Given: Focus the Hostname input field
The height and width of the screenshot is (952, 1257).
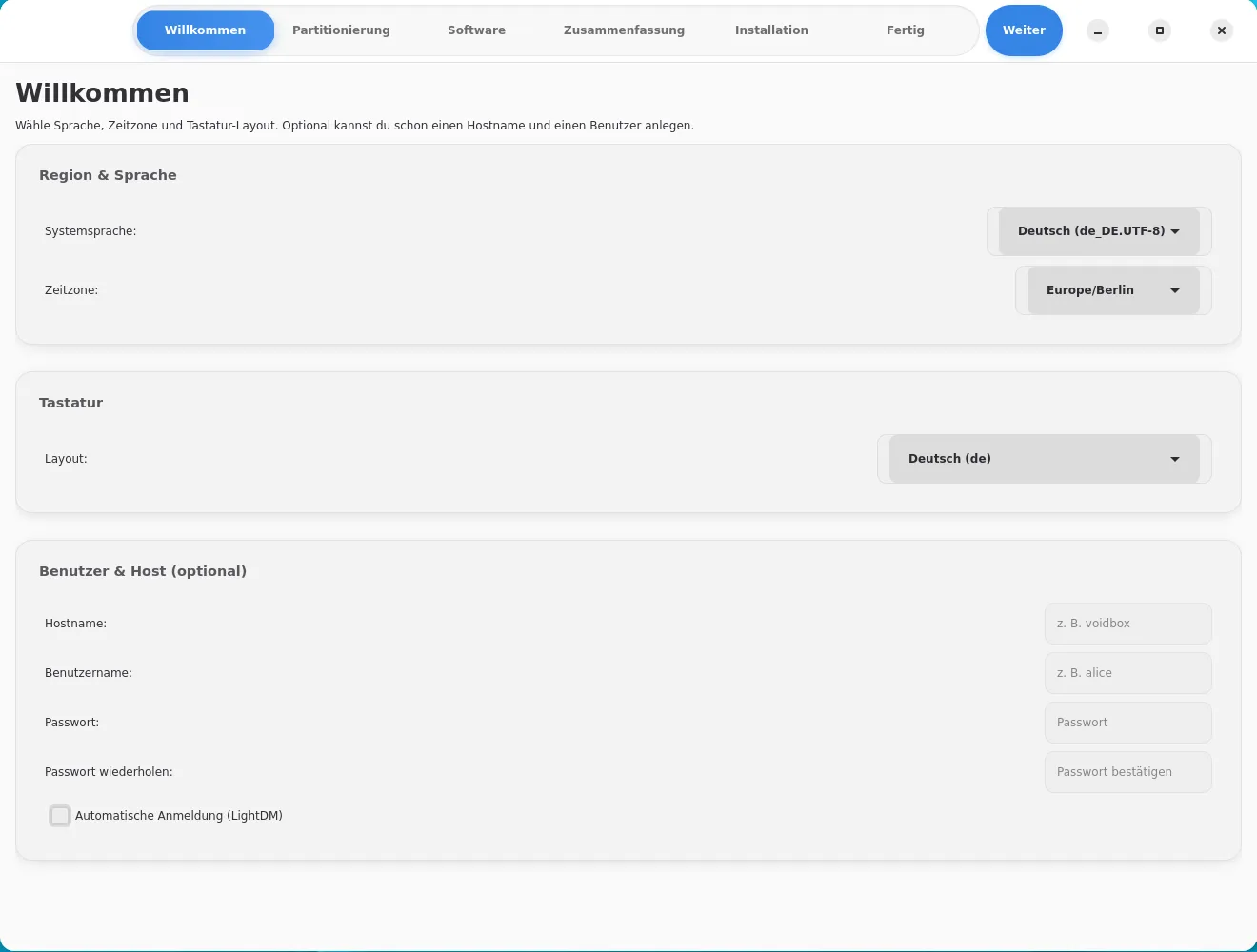Looking at the screenshot, I should (1127, 624).
